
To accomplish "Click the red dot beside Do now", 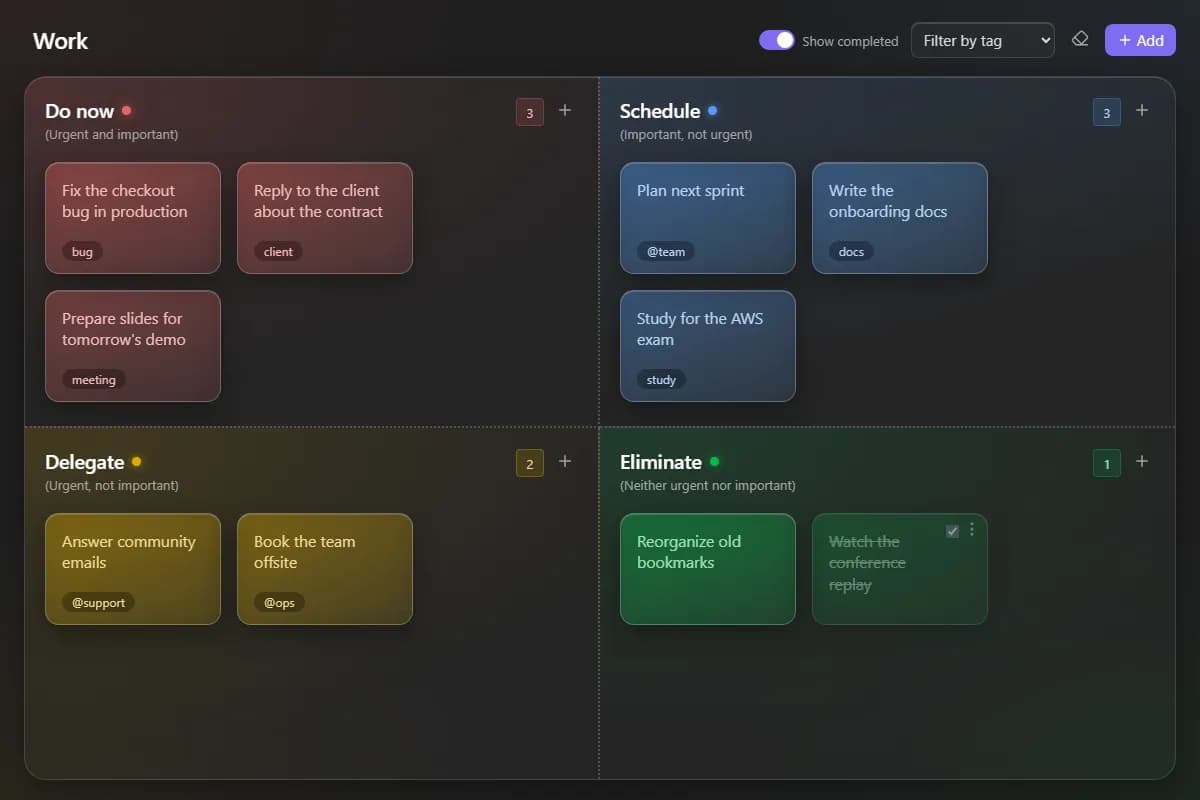I will pos(127,110).
